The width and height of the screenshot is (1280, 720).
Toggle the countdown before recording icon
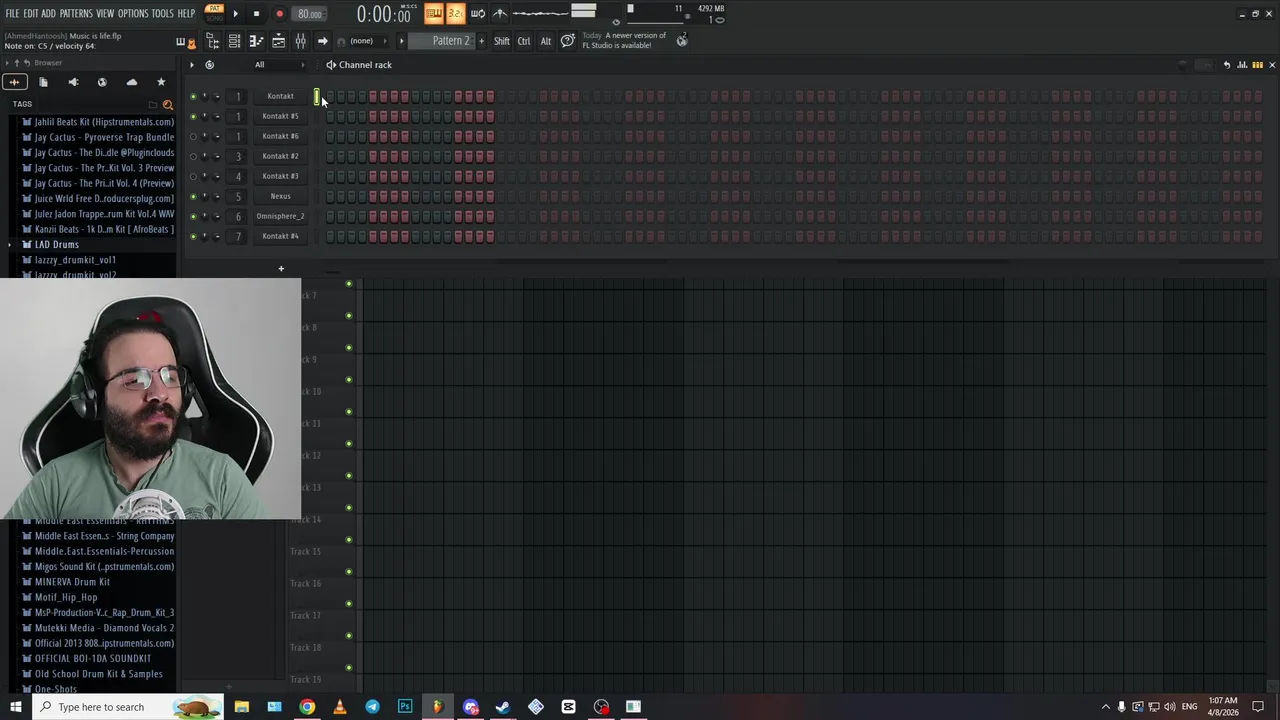(455, 13)
